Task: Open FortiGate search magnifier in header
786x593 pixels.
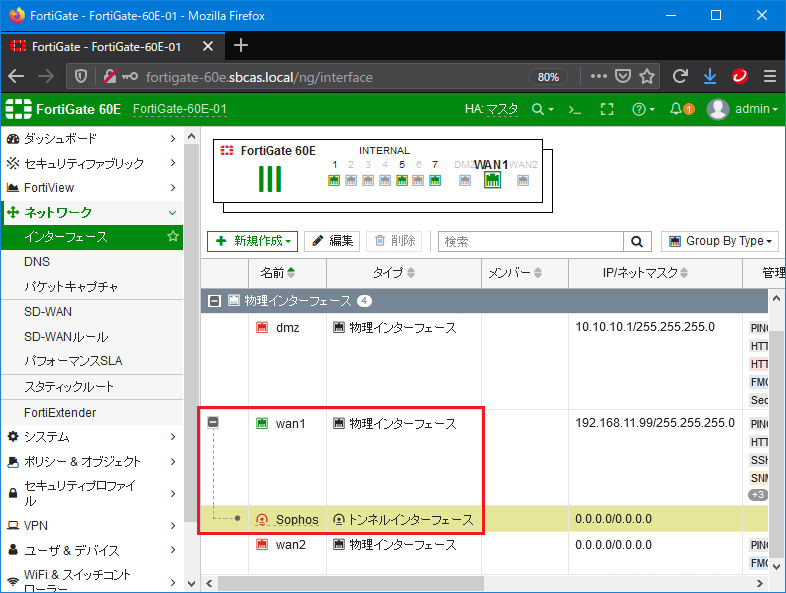Action: [542, 109]
